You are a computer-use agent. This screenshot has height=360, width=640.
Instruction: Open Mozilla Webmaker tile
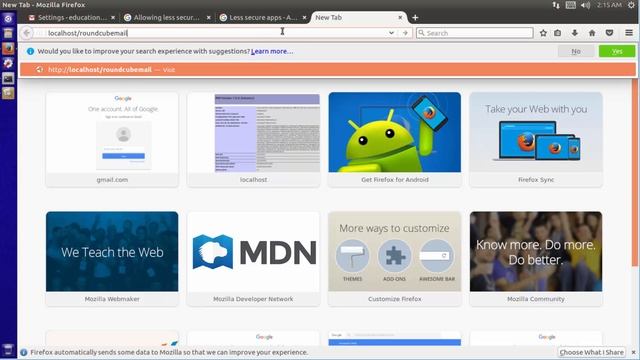click(112, 258)
